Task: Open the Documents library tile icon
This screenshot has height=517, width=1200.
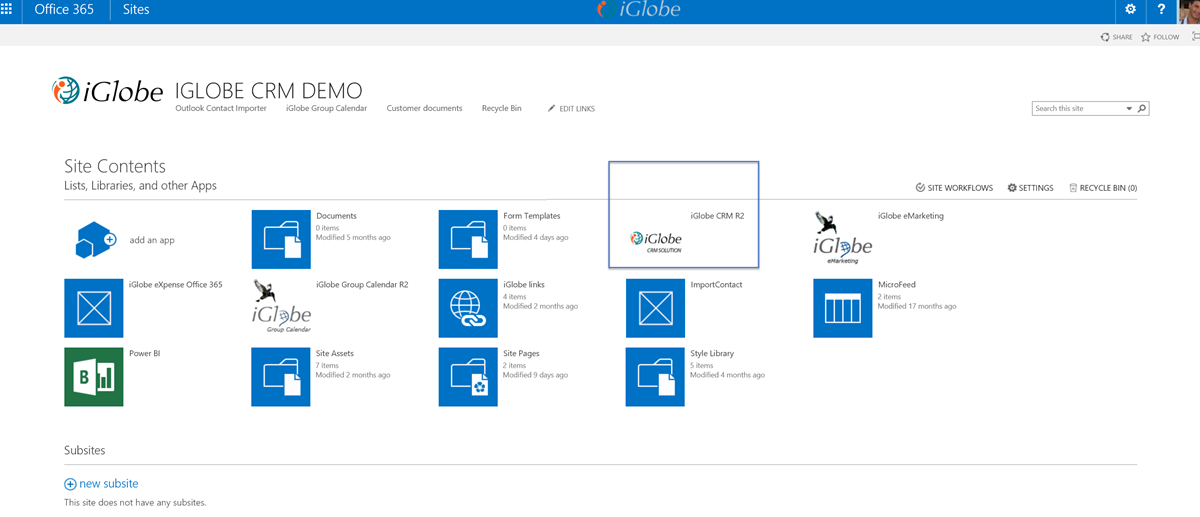Action: [281, 239]
